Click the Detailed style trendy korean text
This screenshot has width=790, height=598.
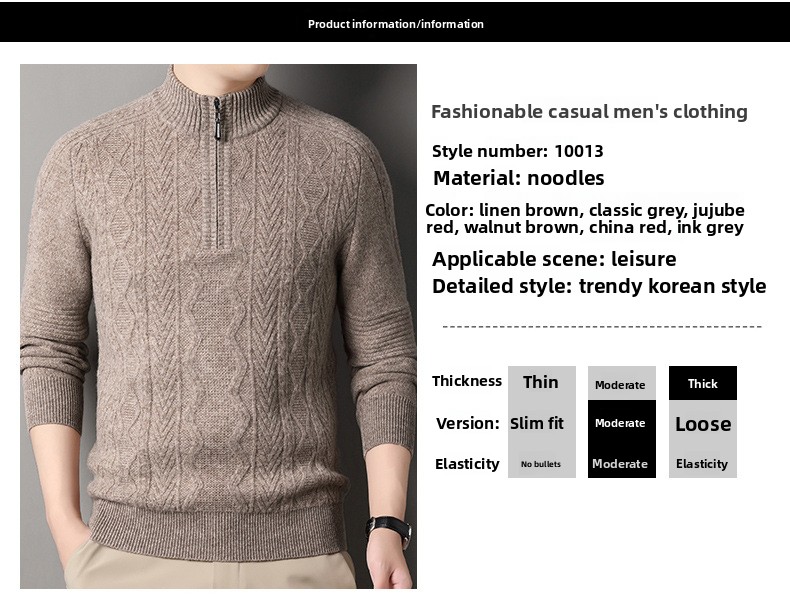599,286
